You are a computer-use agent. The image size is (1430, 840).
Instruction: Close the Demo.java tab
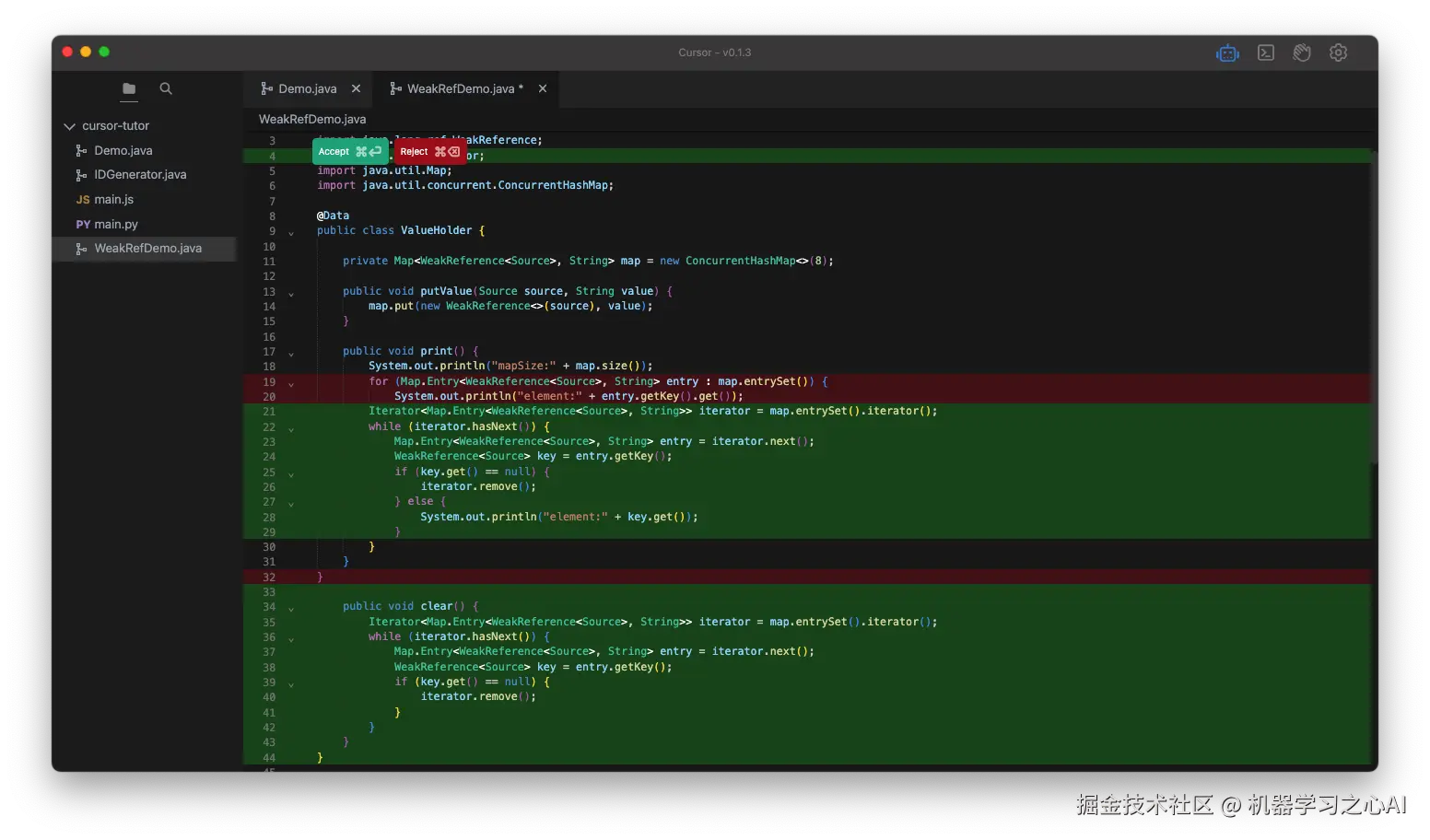356,88
